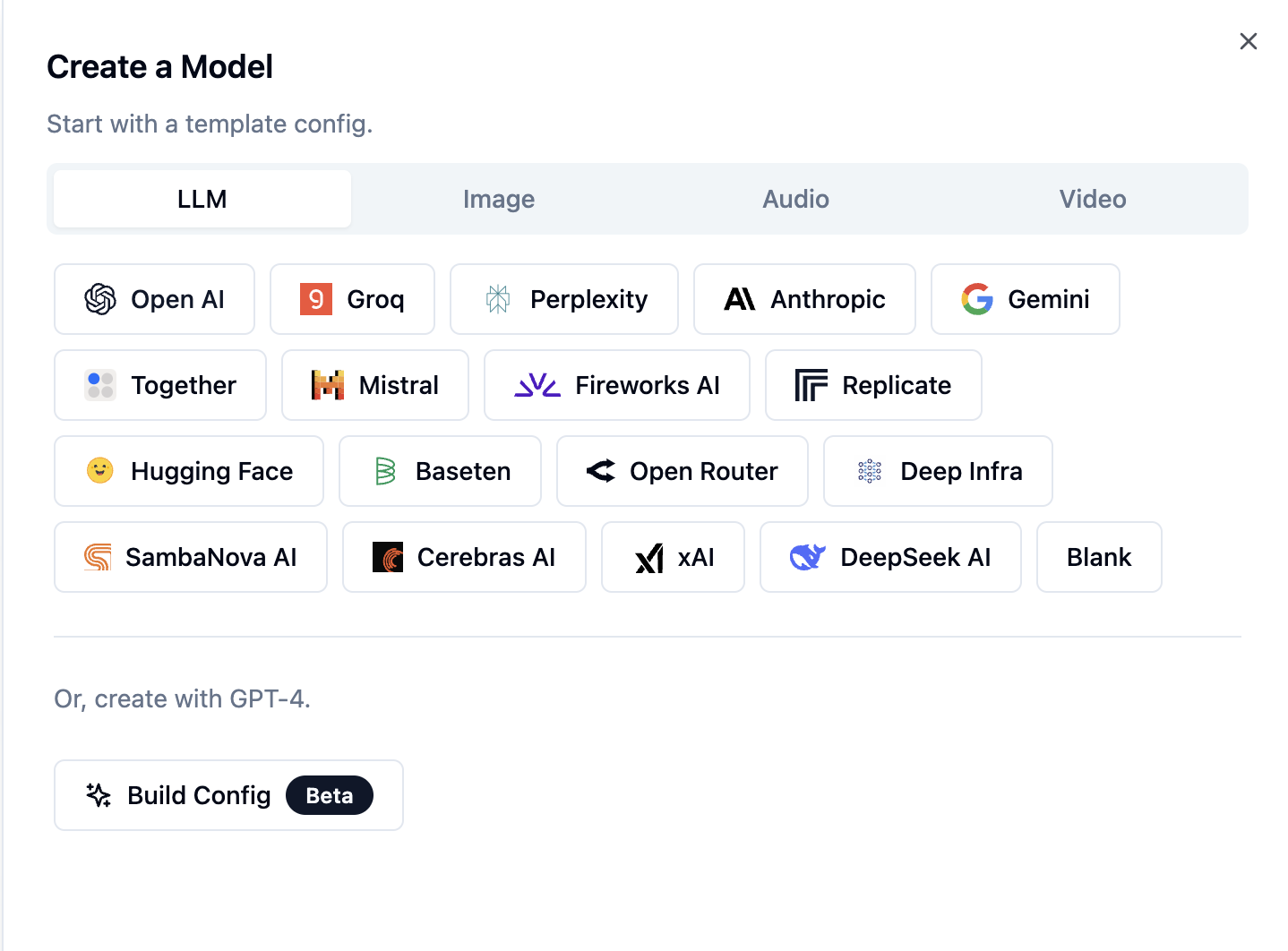Image resolution: width=1288 pixels, height=951 pixels.
Task: Click the Open Router arrow logo
Action: [601, 471]
